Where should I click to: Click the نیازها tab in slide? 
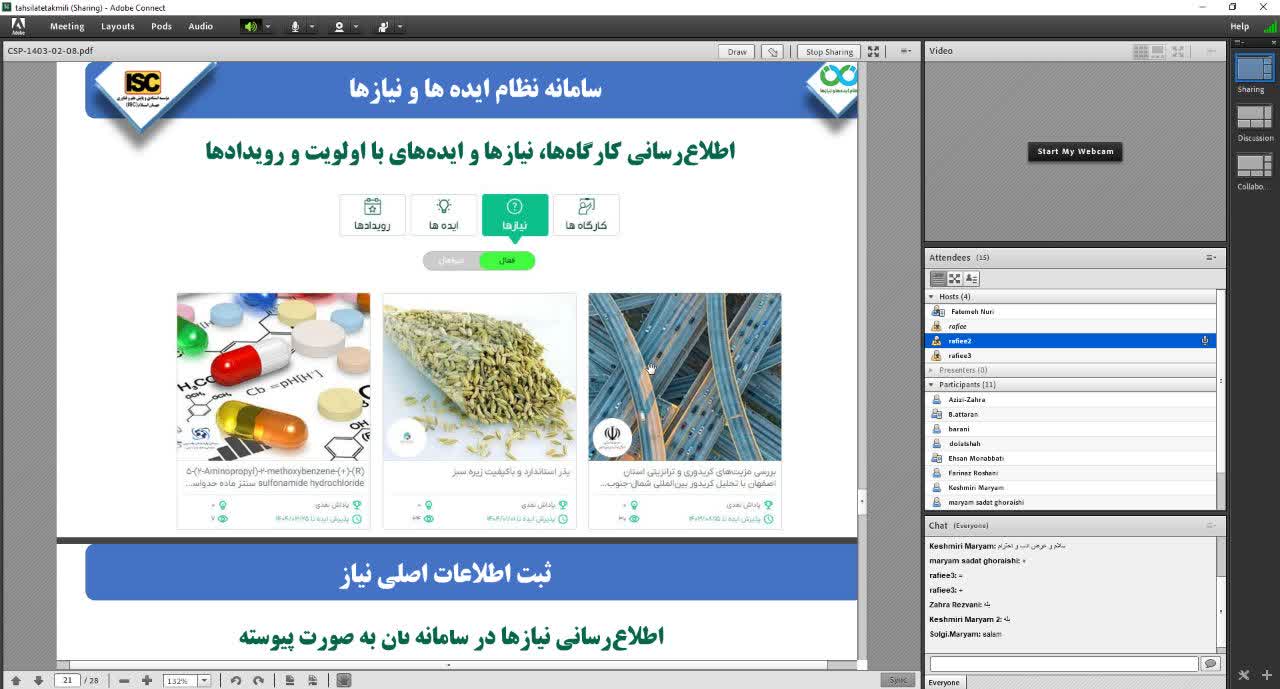pyautogui.click(x=515, y=214)
